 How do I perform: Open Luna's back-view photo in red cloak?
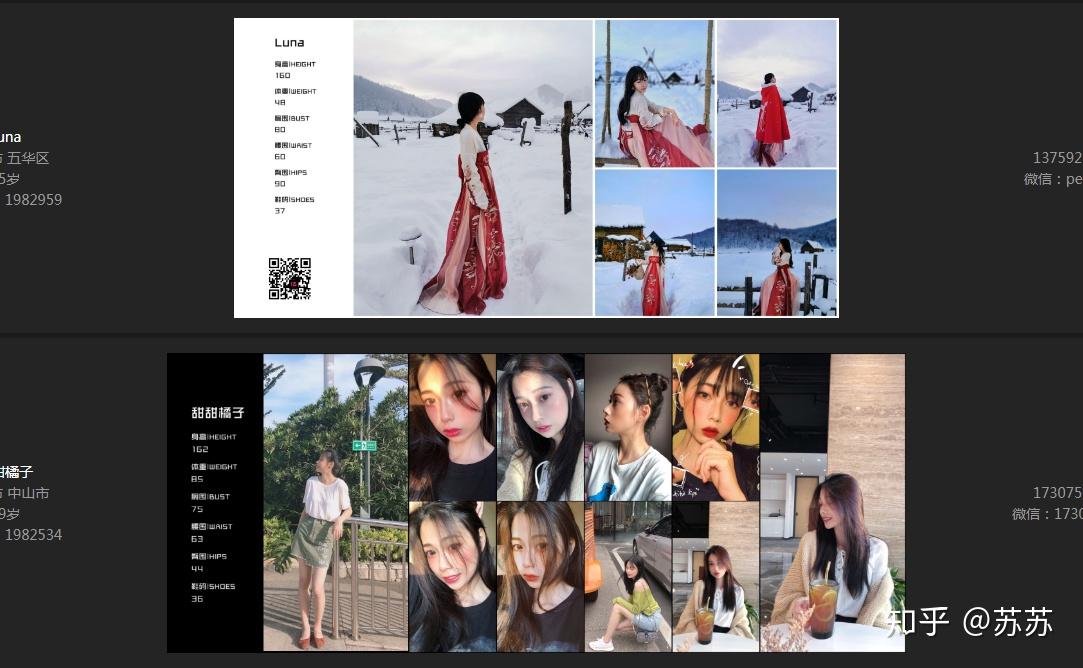[x=777, y=93]
